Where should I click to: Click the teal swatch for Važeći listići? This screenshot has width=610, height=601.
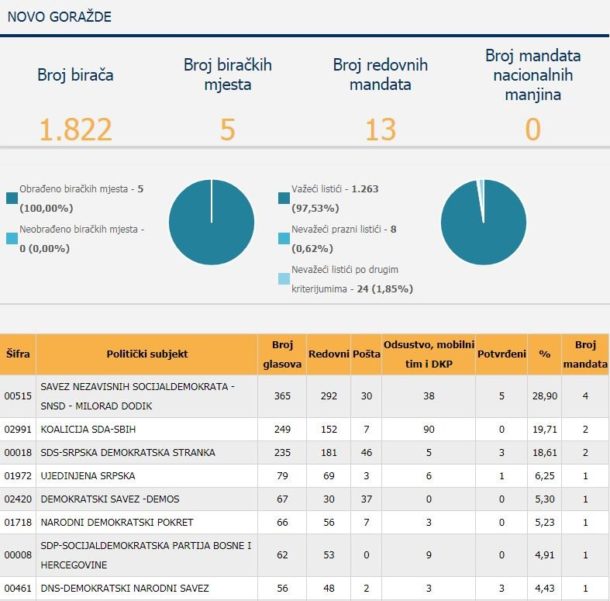coord(285,198)
